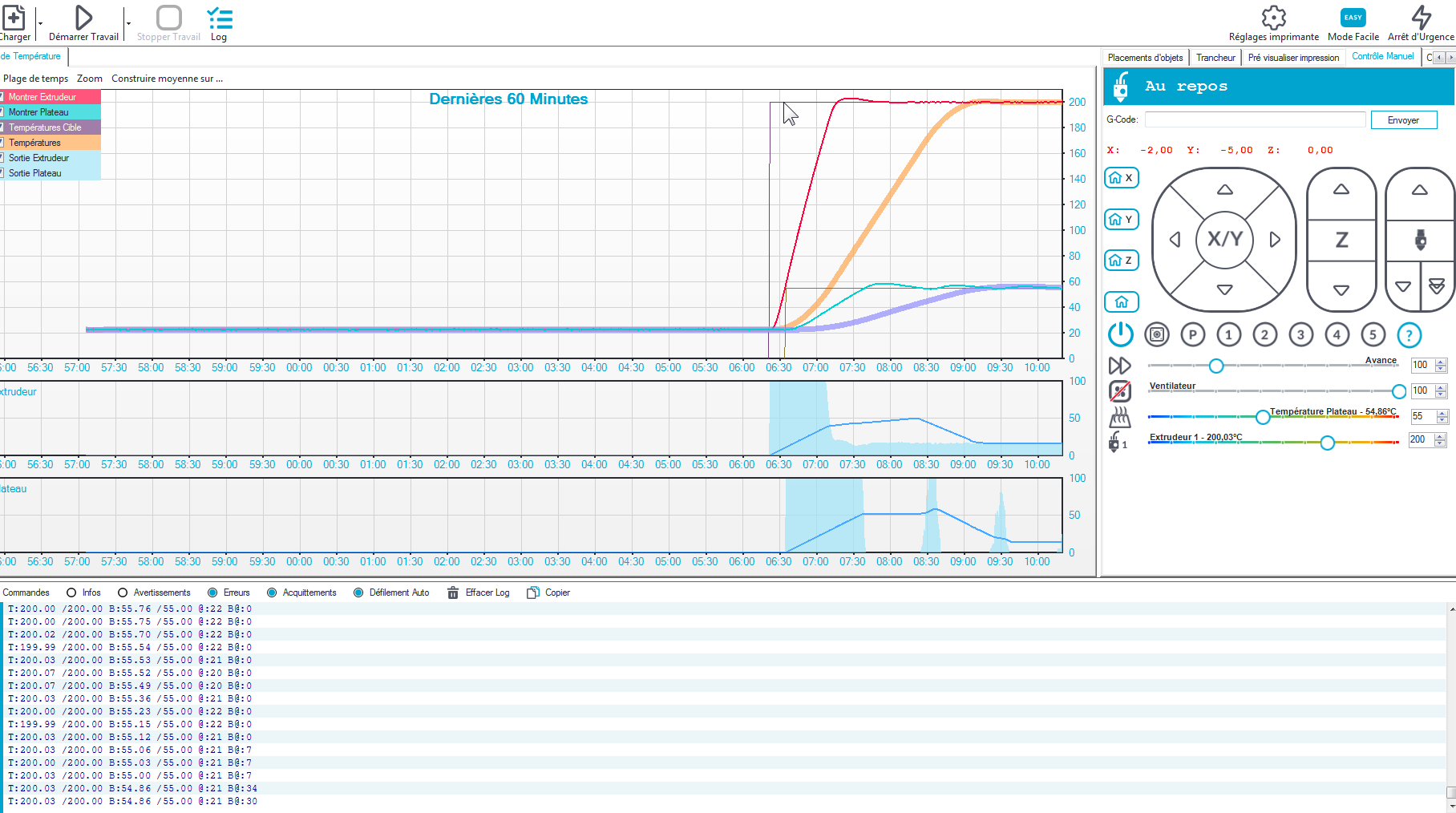The image size is (1456, 813).
Task: Click the Arrêt d'Urgence emergency stop icon
Action: [x=1421, y=17]
